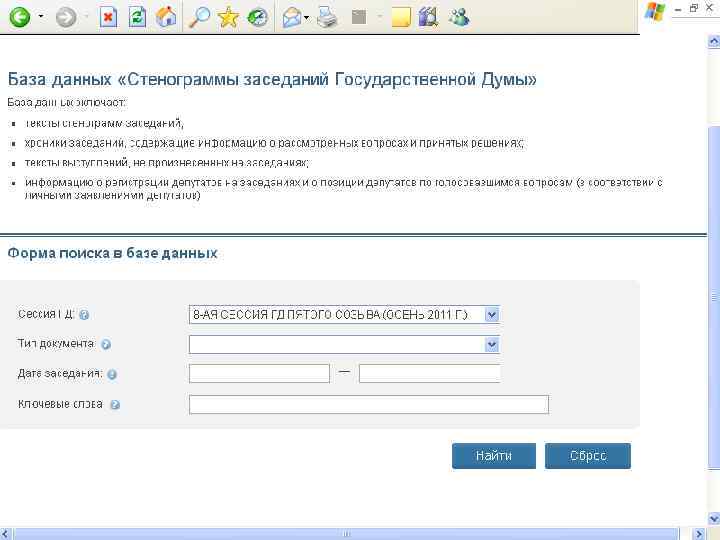The image size is (720, 540).
Task: Click the bullet text starting информацию о регистрации депутатов
Action: pyautogui.click(x=343, y=189)
